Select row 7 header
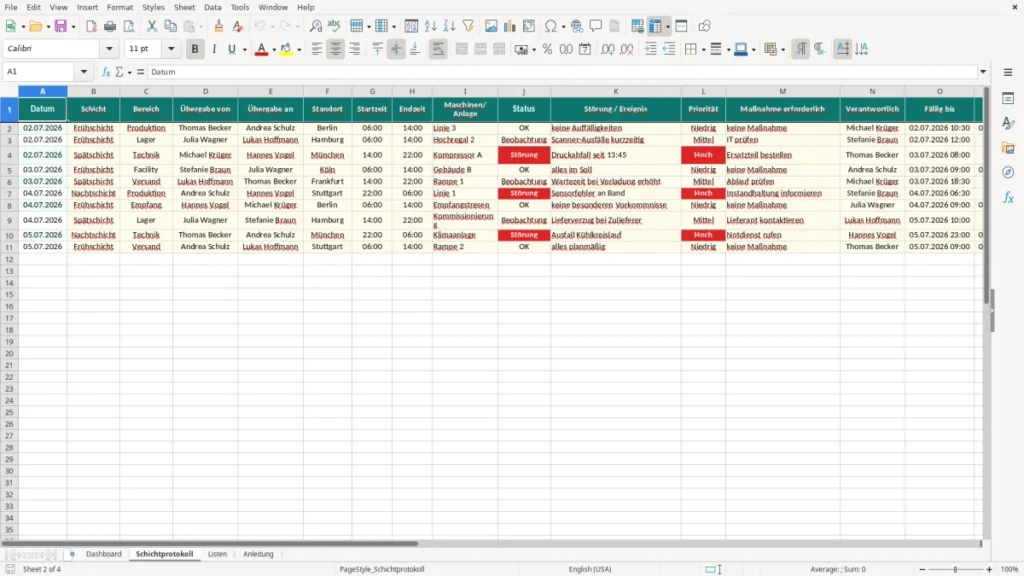The height and width of the screenshot is (576, 1024). 9,193
